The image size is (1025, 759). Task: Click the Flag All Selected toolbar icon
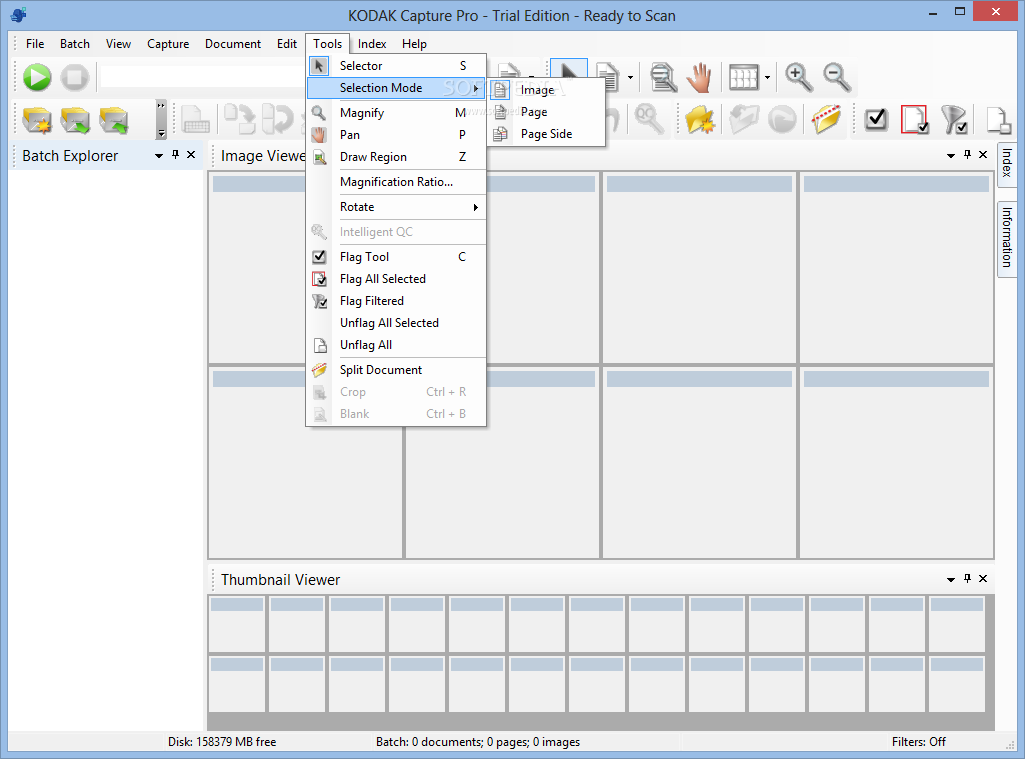915,120
